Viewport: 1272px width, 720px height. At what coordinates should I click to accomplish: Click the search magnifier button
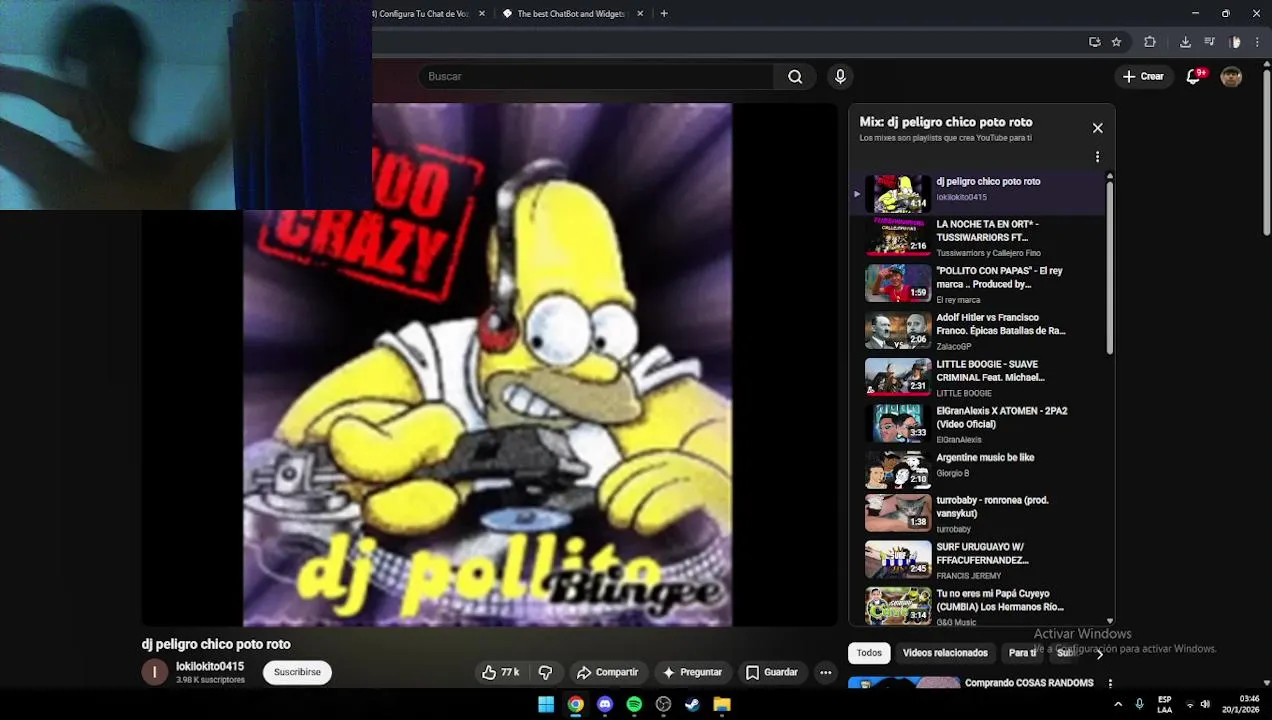795,76
